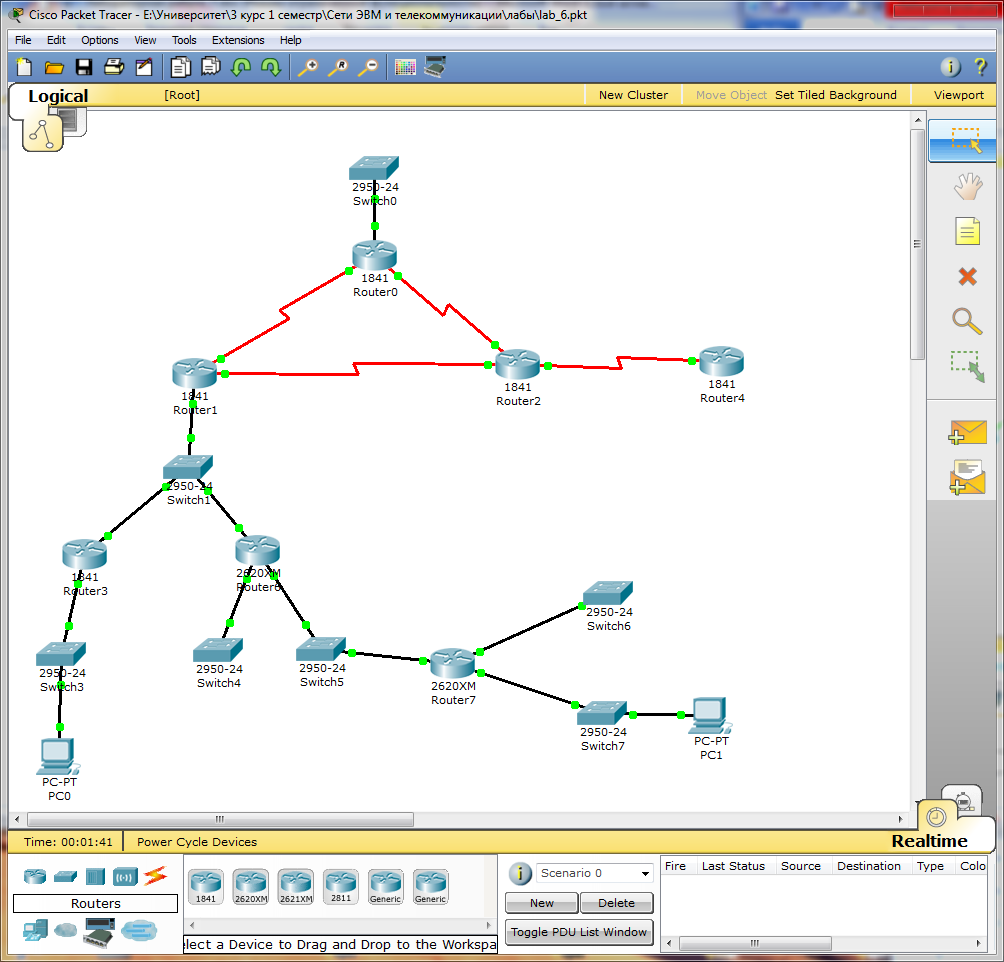Click the Paste toolbar icon
This screenshot has width=1004, height=962.
211,67
